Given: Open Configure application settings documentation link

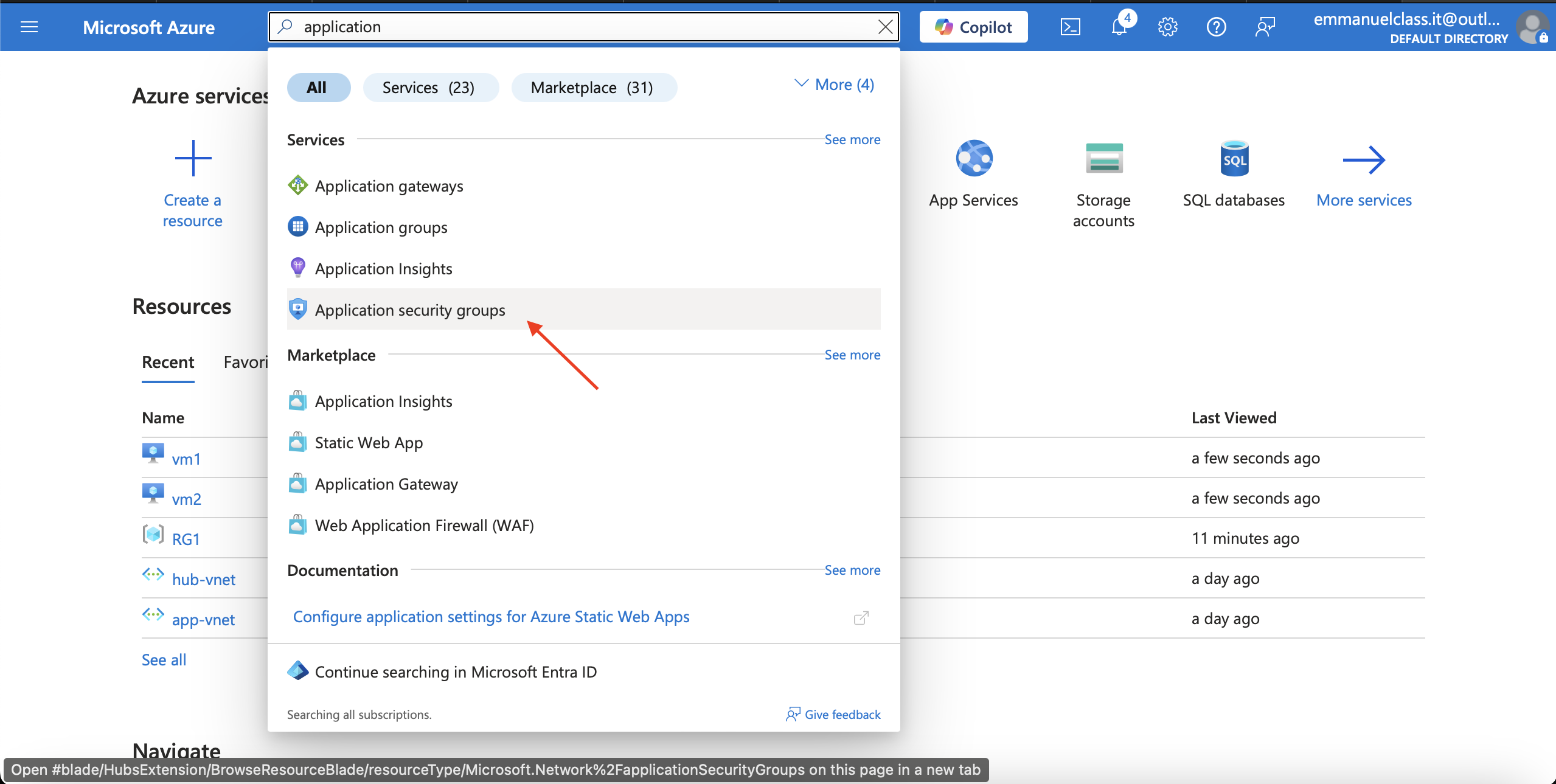Looking at the screenshot, I should click(491, 617).
